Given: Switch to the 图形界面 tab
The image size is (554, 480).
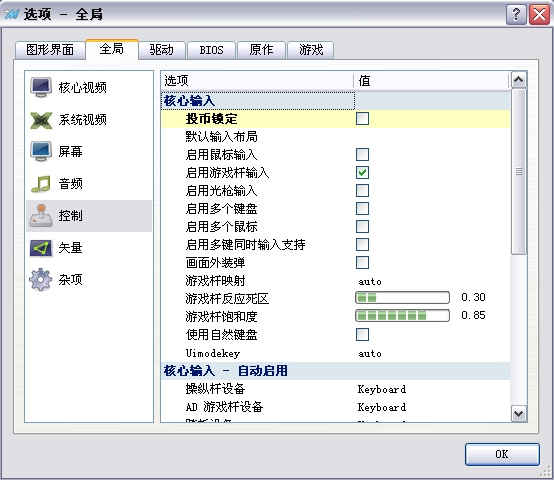Looking at the screenshot, I should pyautogui.click(x=50, y=50).
